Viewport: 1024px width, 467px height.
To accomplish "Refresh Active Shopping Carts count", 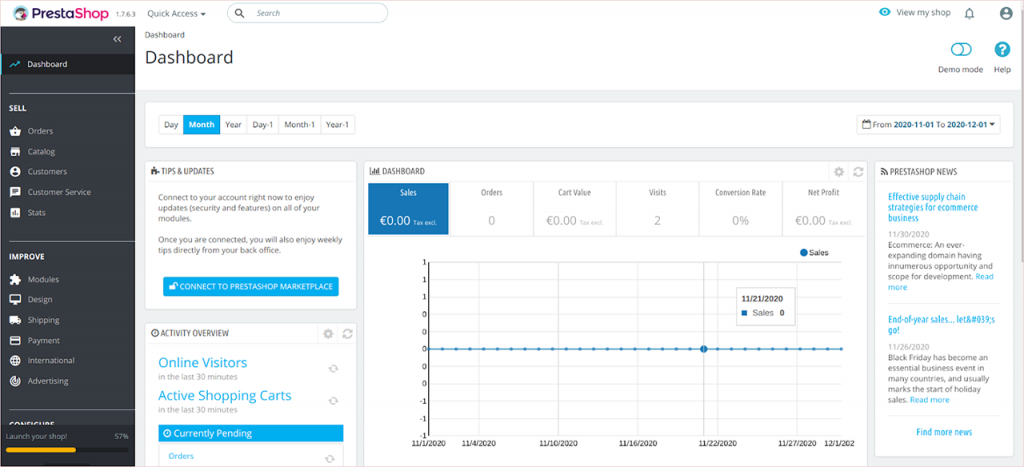I will (x=333, y=401).
